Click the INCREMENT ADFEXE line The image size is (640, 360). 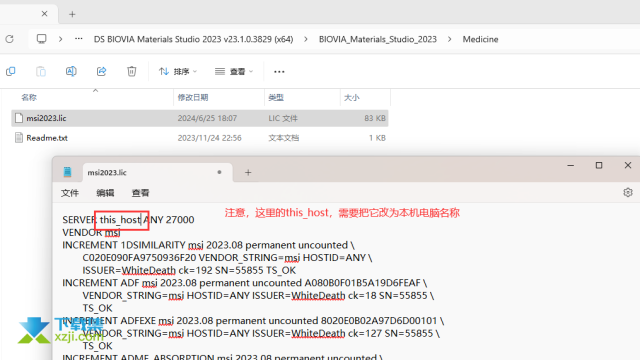coord(253,321)
